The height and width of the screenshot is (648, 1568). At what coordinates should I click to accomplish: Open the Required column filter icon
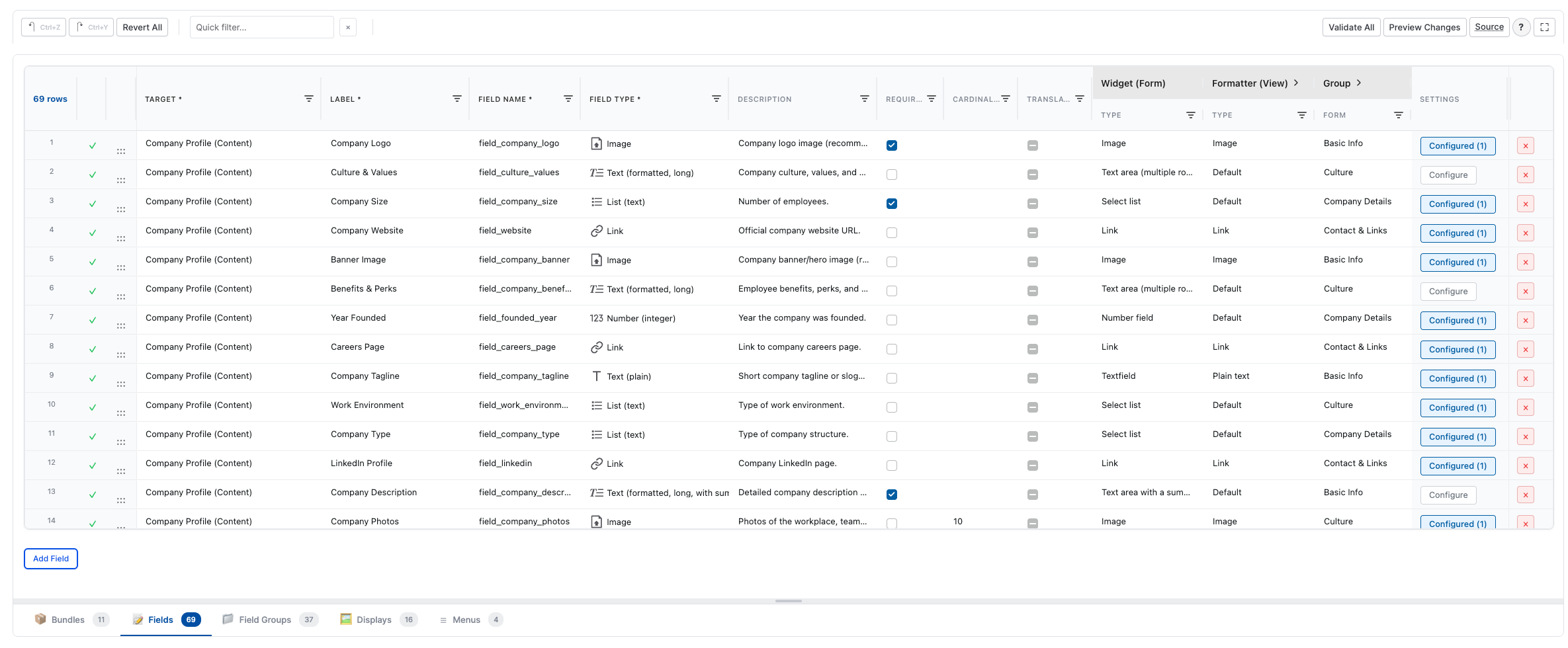tap(932, 99)
